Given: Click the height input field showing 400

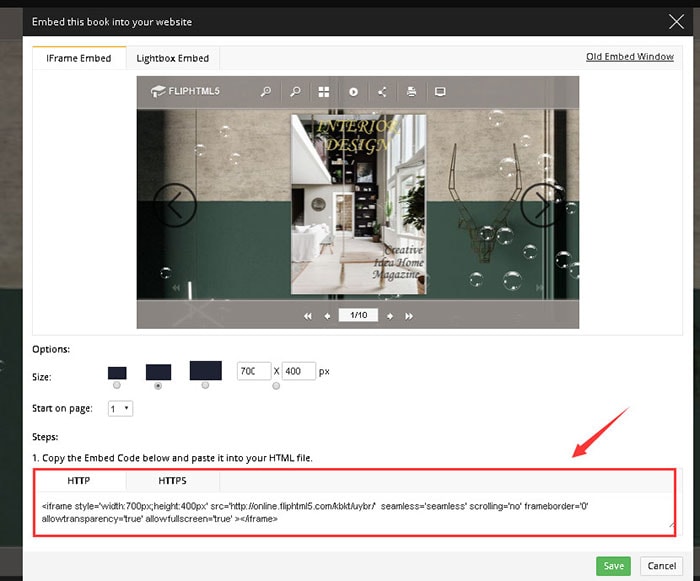Looking at the screenshot, I should click(x=299, y=371).
